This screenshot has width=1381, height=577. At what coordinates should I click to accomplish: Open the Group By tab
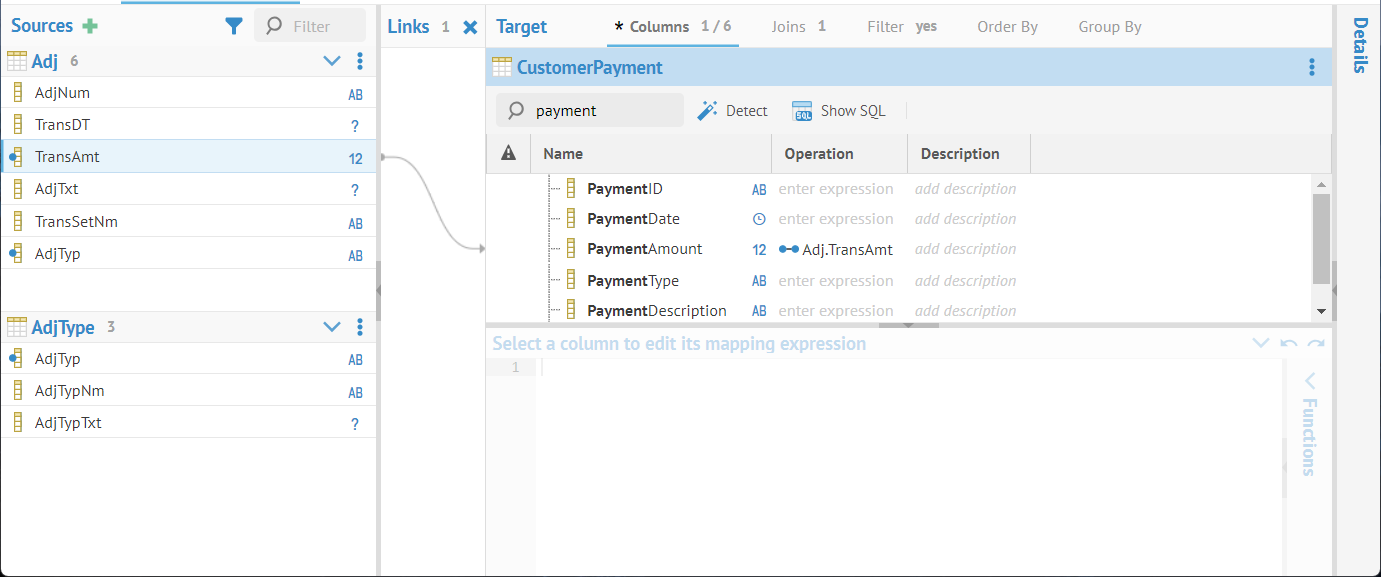pyautogui.click(x=1109, y=27)
